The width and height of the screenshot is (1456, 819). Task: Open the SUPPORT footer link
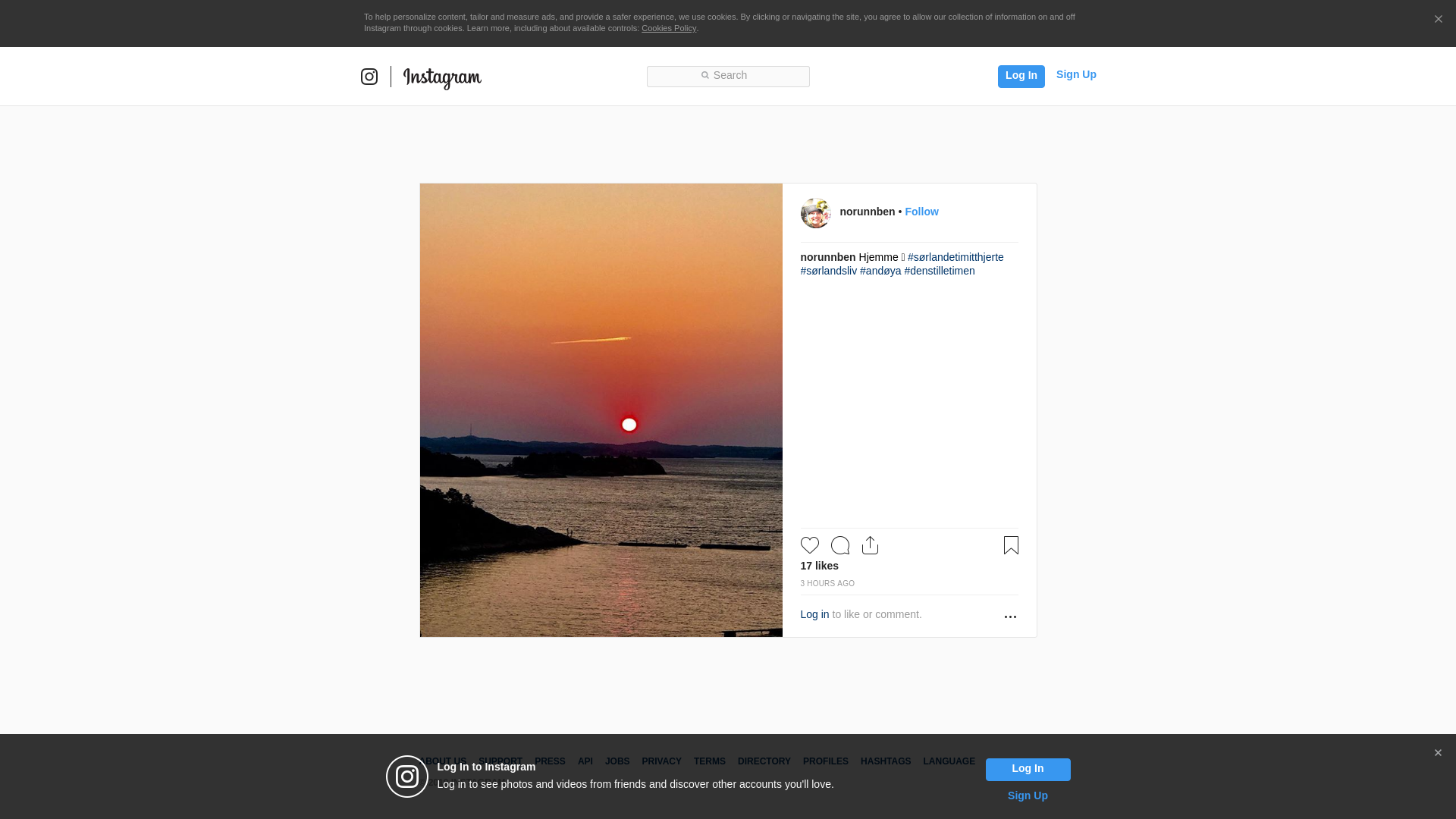point(500,761)
